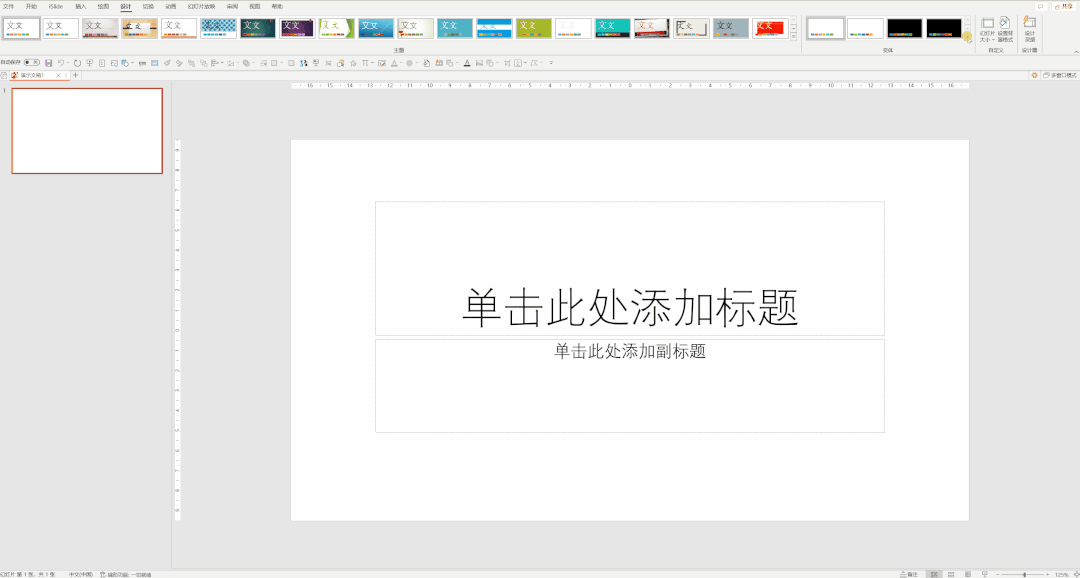
Task: Toggle the 自动保存 autosave switch
Action: [32, 63]
